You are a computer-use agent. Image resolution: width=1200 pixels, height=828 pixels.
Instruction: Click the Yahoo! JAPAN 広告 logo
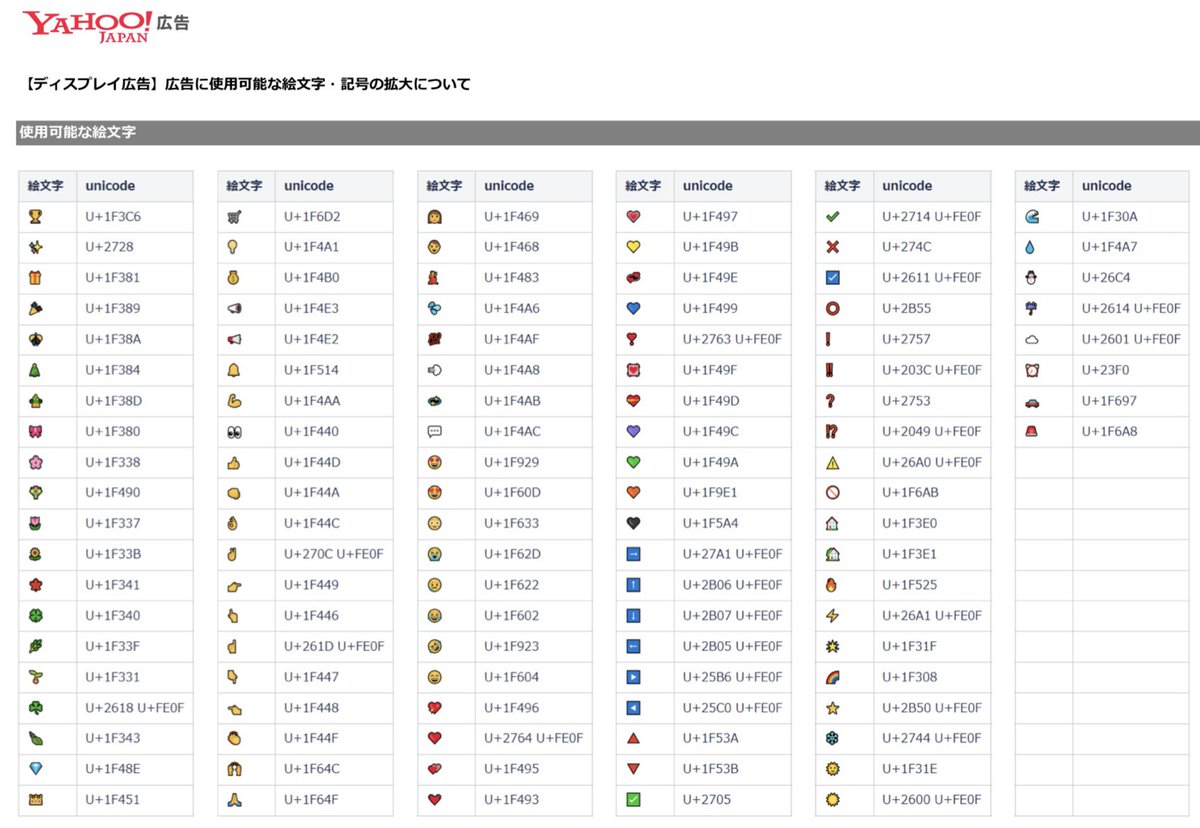pos(106,27)
